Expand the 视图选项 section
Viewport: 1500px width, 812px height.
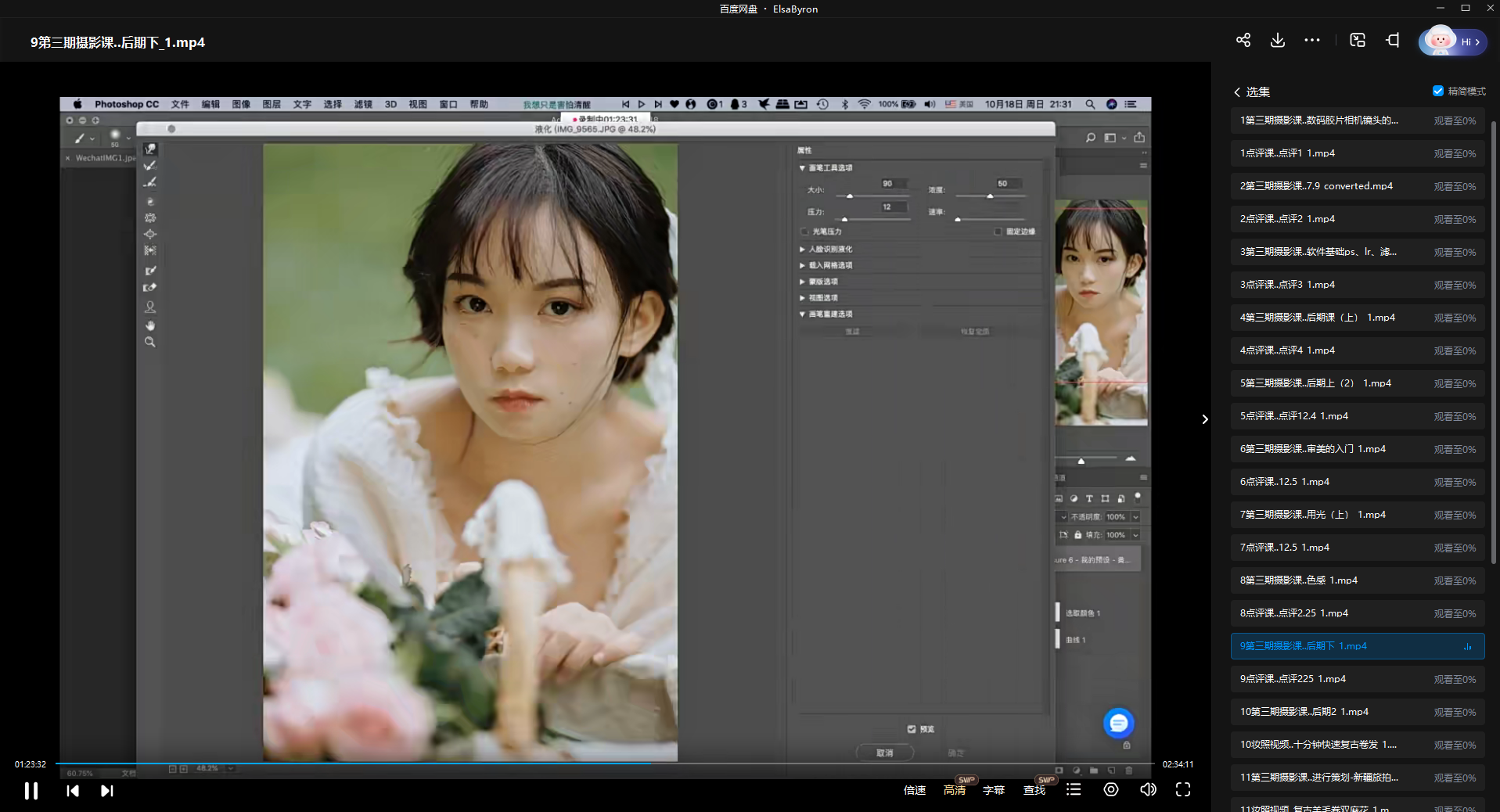click(802, 298)
